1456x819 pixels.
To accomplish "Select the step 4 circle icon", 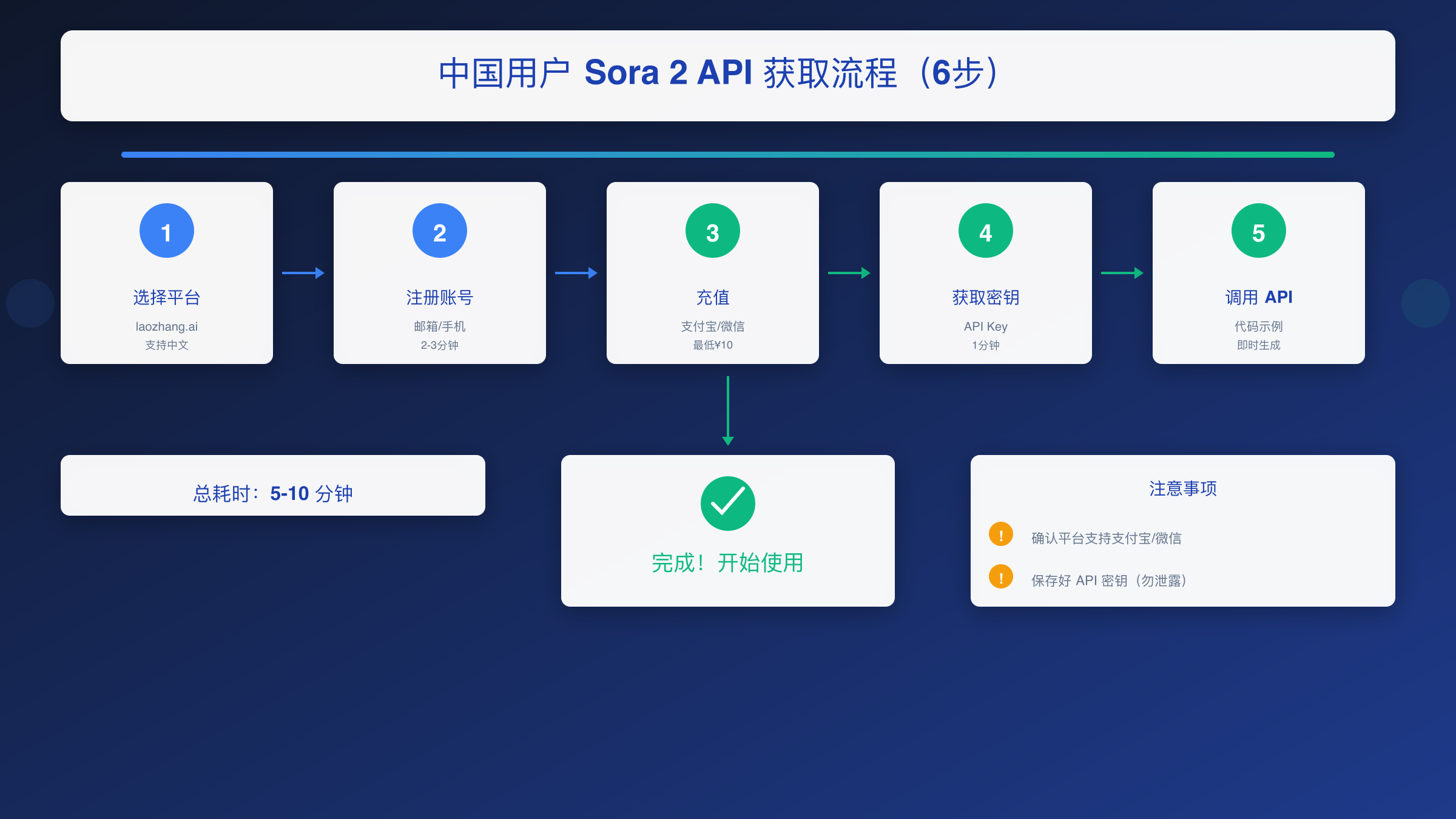I will click(x=985, y=230).
